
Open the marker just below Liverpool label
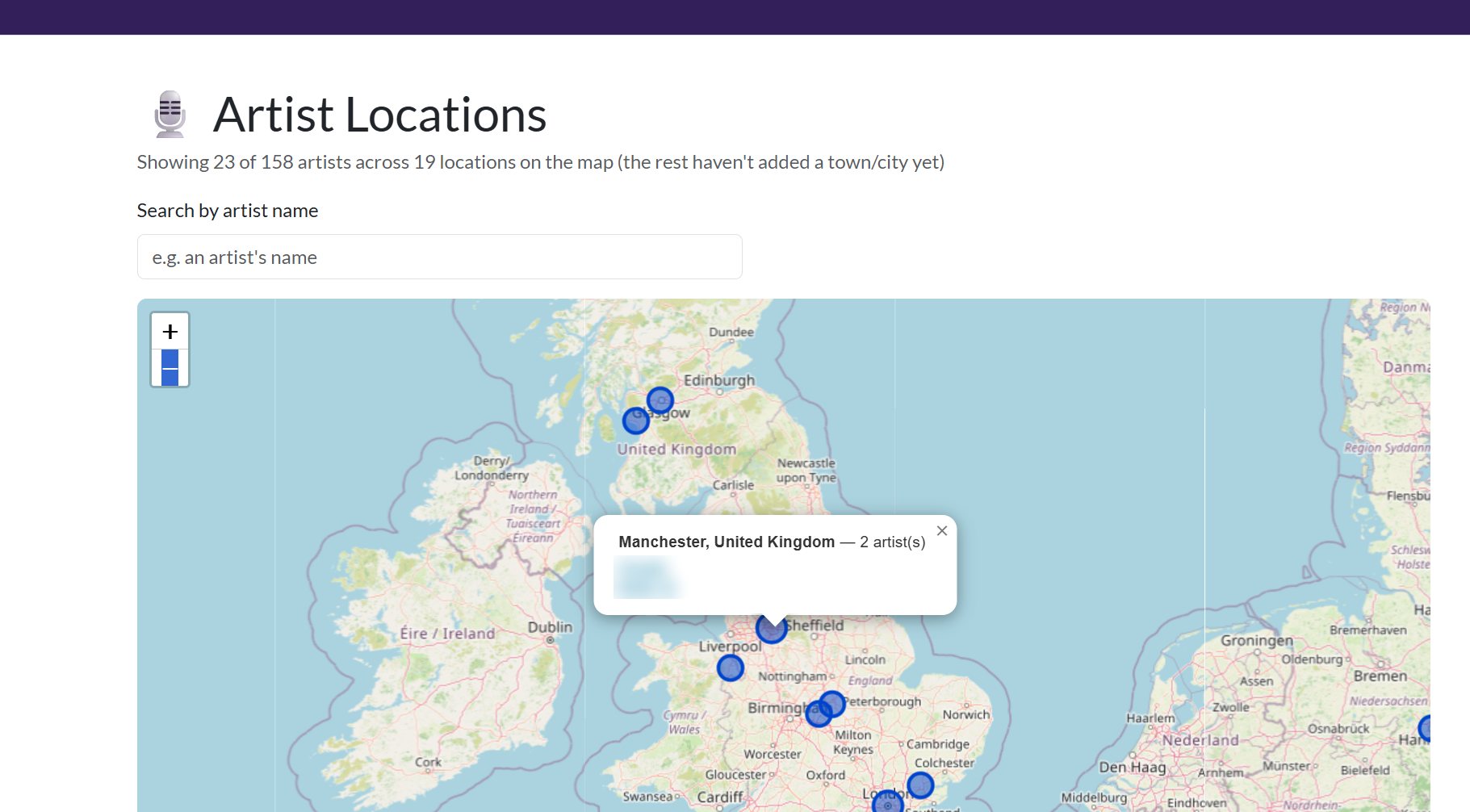tap(730, 668)
